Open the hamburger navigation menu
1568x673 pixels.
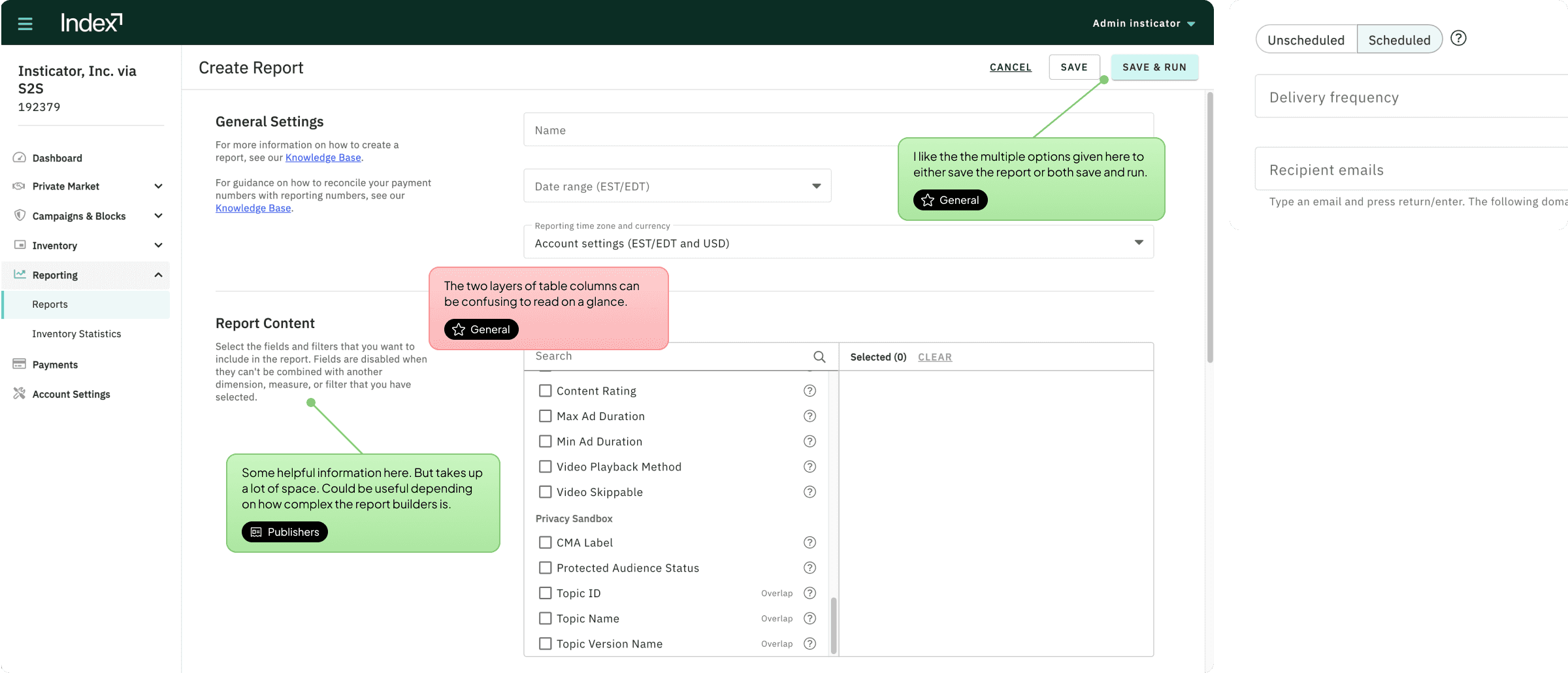[25, 24]
